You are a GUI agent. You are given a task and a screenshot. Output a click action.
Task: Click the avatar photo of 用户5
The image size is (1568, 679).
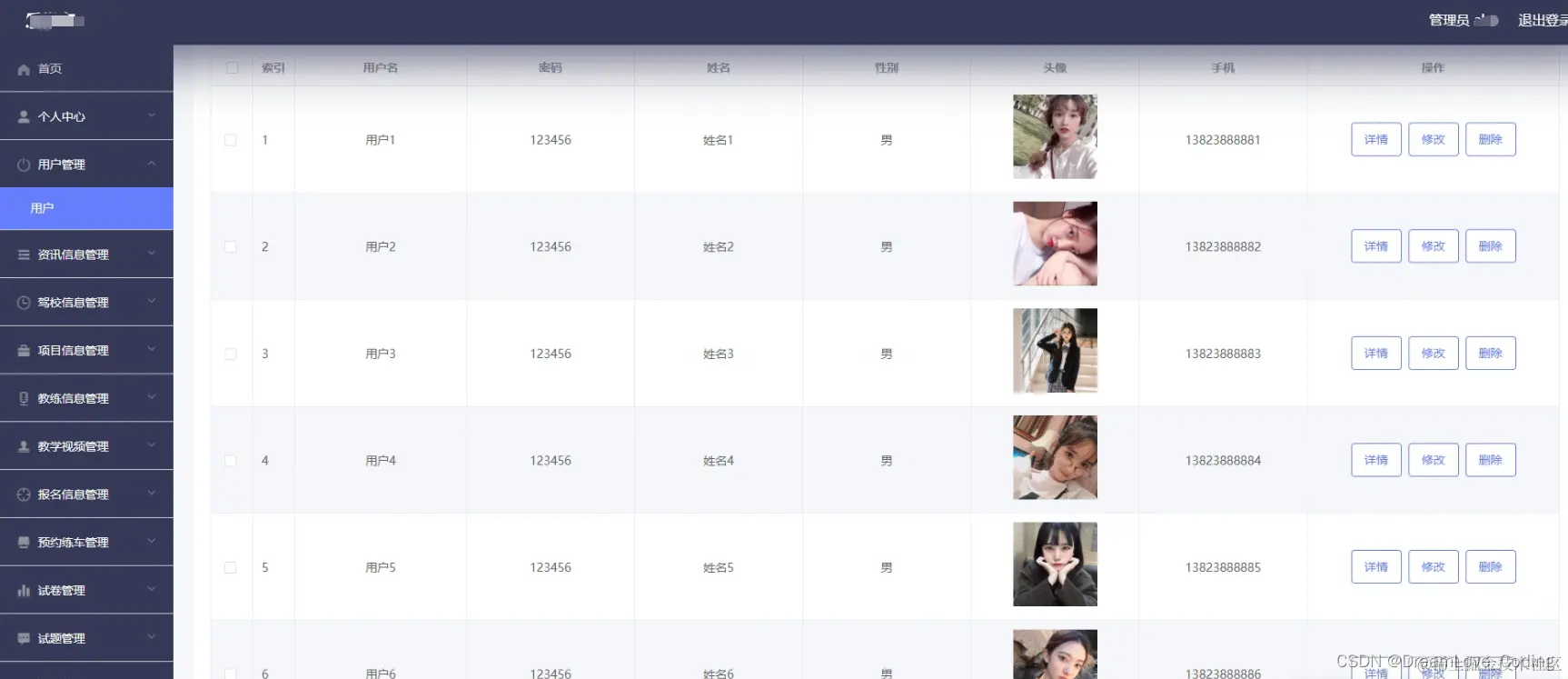1055,564
